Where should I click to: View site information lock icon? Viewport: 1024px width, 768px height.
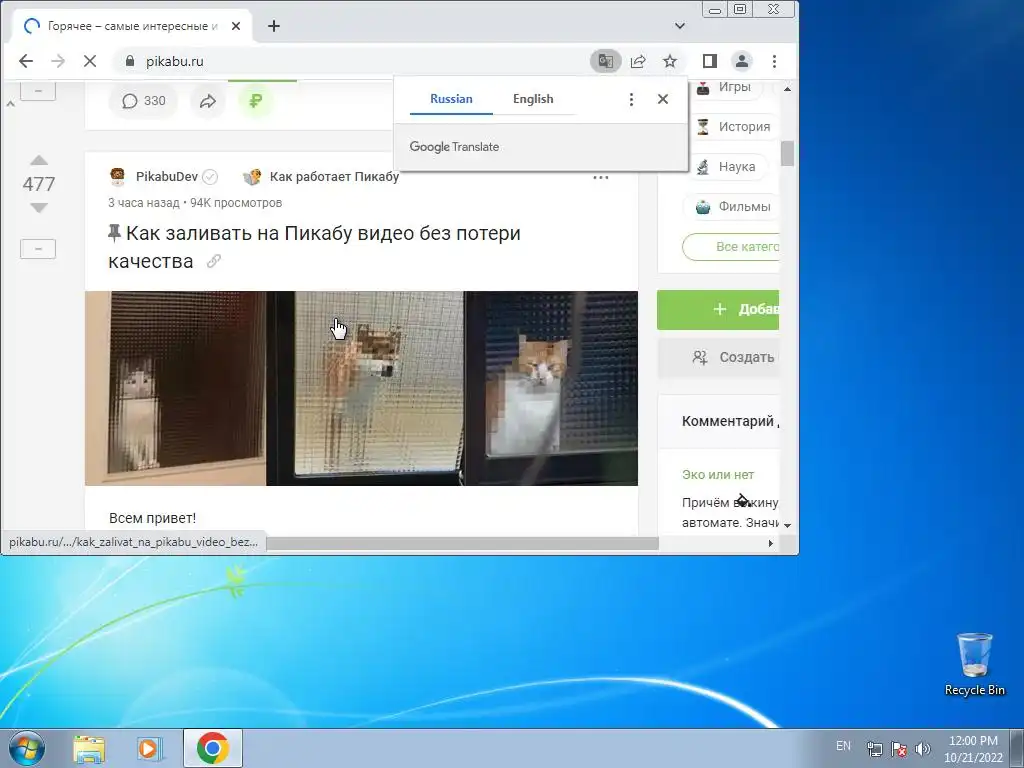click(129, 61)
